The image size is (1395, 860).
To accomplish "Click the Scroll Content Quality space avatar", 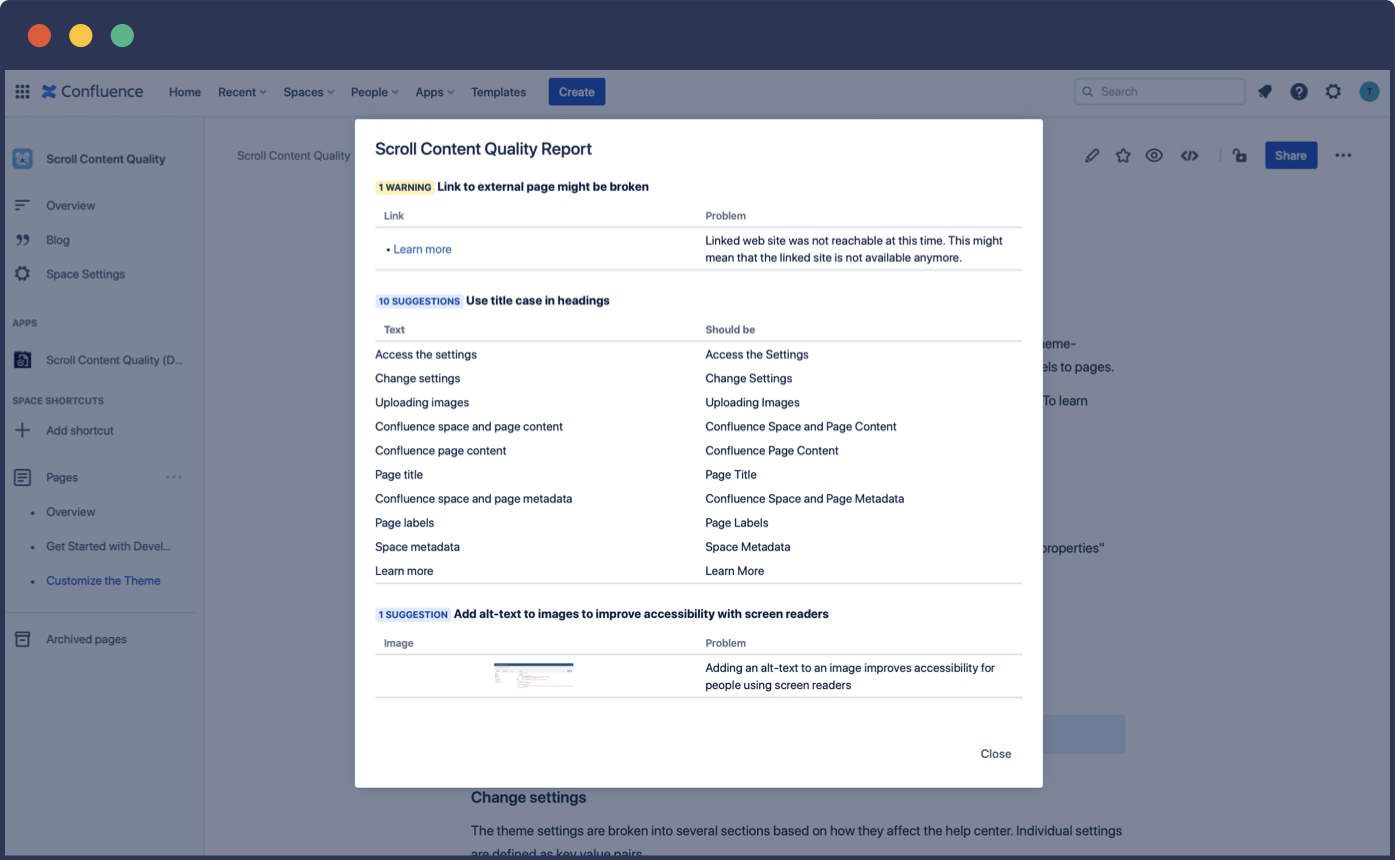I will pyautogui.click(x=22, y=159).
